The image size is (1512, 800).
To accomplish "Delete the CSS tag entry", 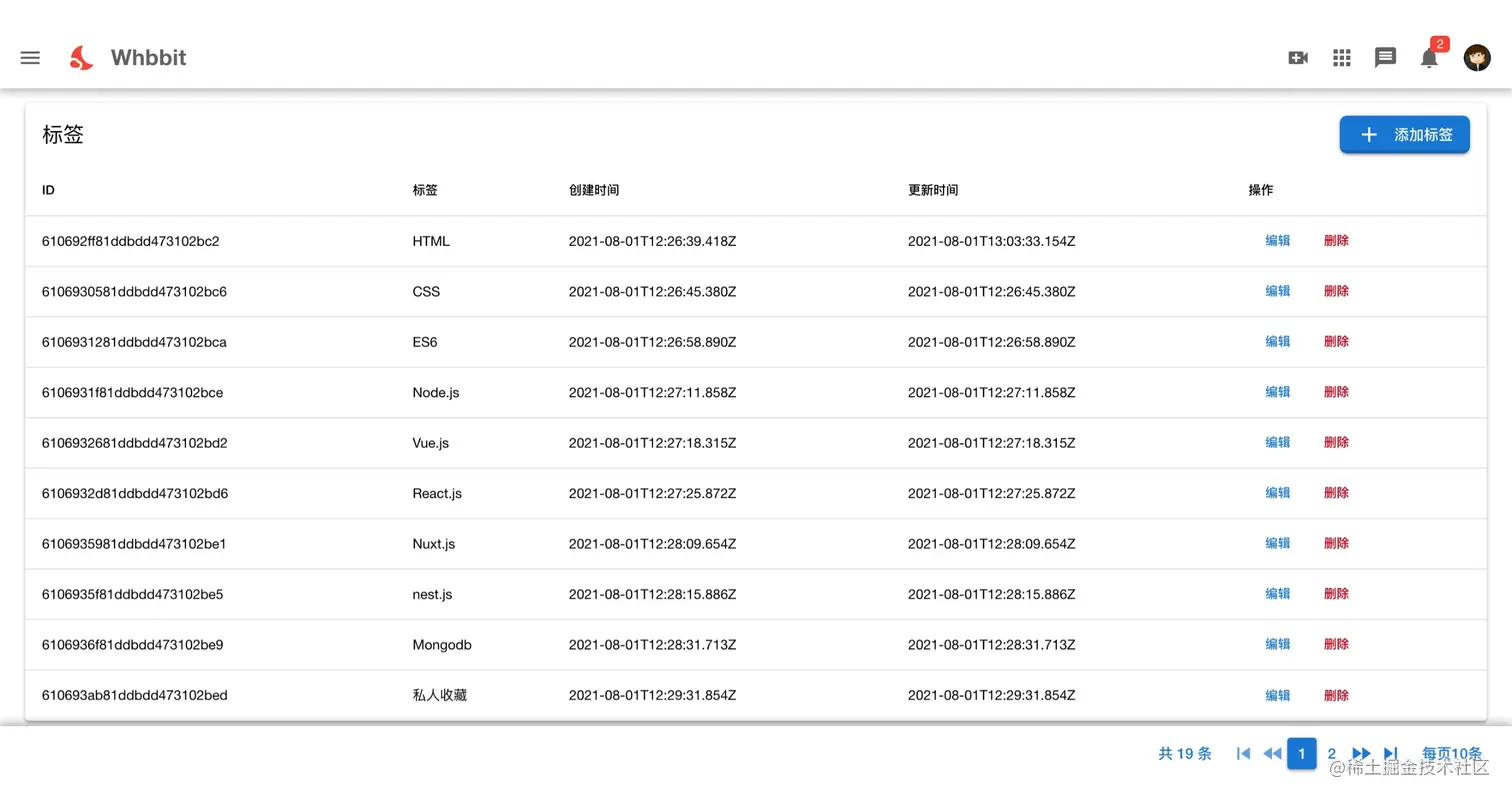I will tap(1336, 291).
